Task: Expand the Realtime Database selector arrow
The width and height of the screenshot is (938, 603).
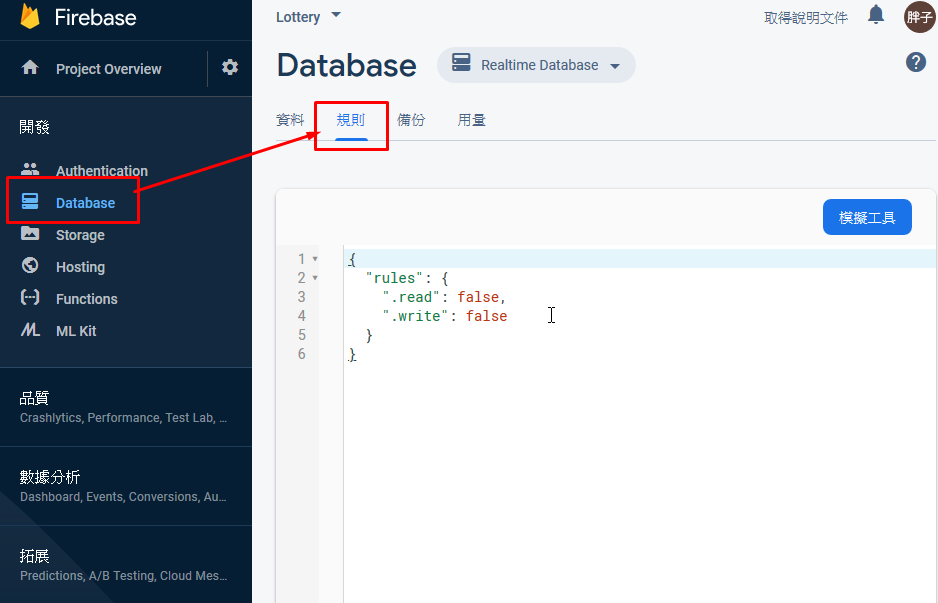Action: (x=615, y=66)
